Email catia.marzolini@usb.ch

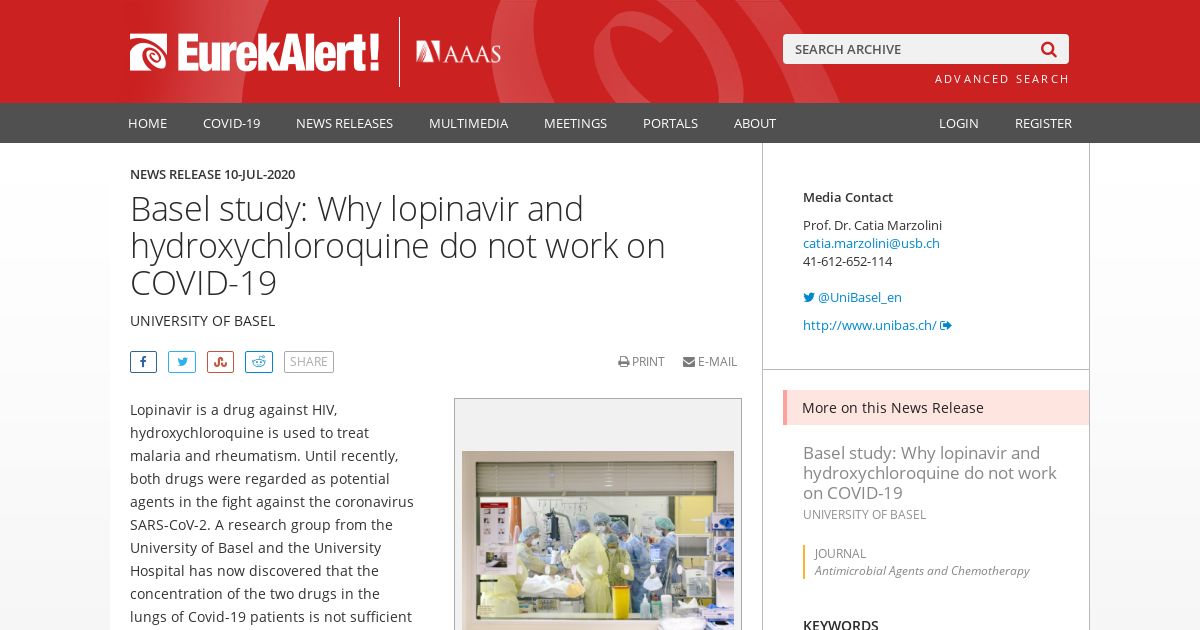click(x=871, y=243)
